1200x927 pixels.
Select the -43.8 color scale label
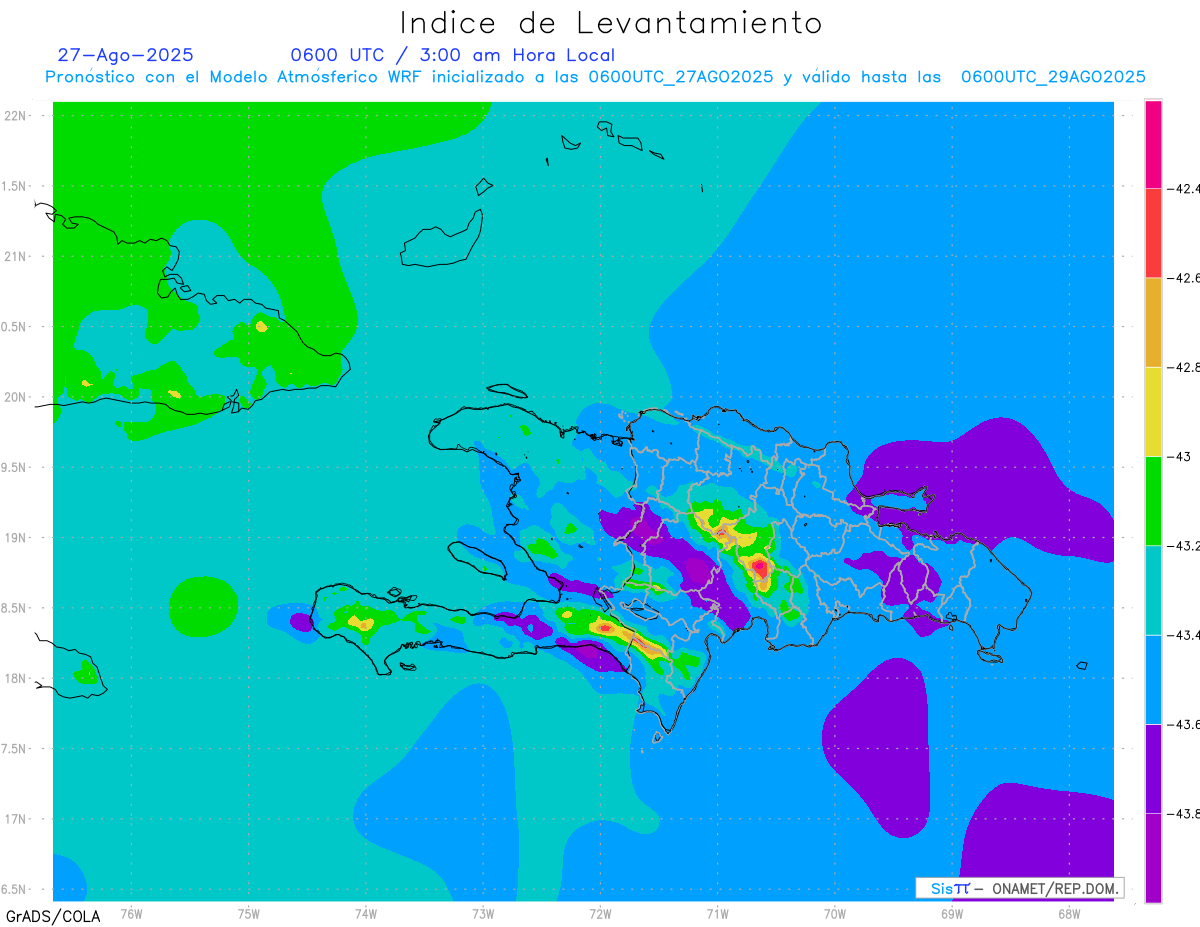1183,814
